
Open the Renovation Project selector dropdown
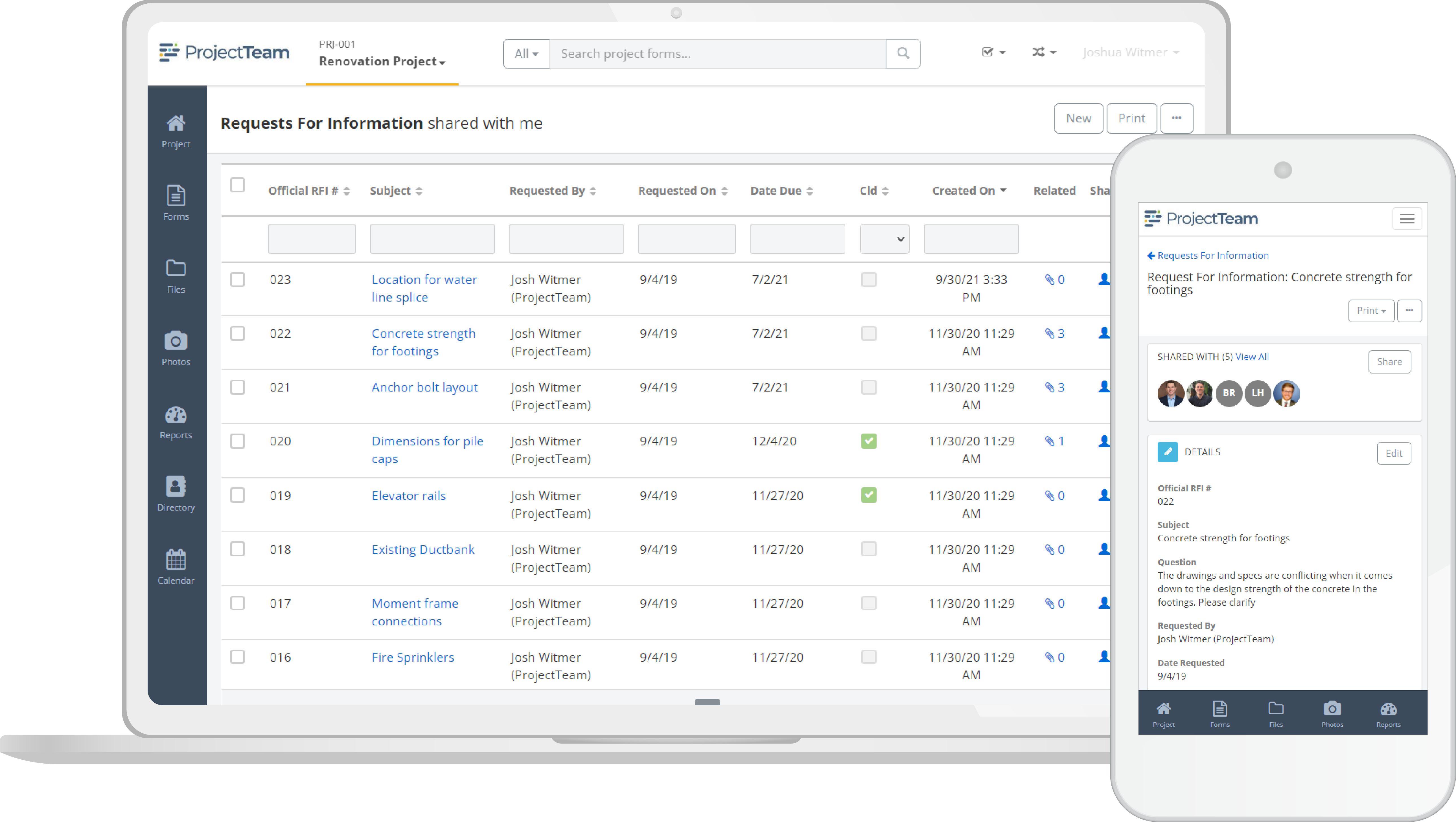click(382, 61)
